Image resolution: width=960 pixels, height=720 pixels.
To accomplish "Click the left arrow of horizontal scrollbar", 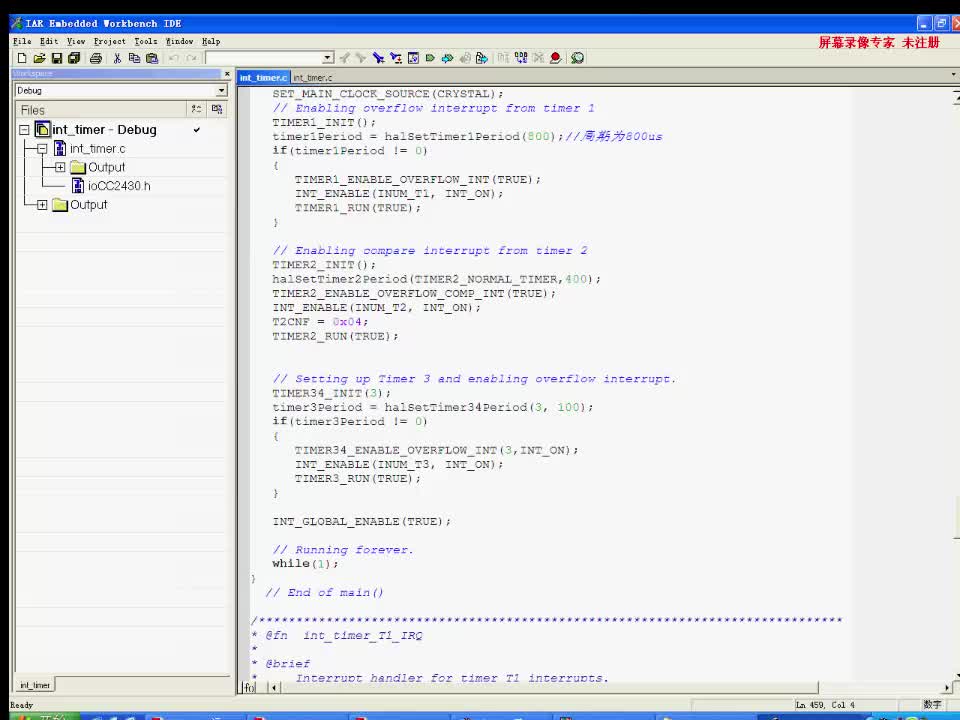I will 274,688.
